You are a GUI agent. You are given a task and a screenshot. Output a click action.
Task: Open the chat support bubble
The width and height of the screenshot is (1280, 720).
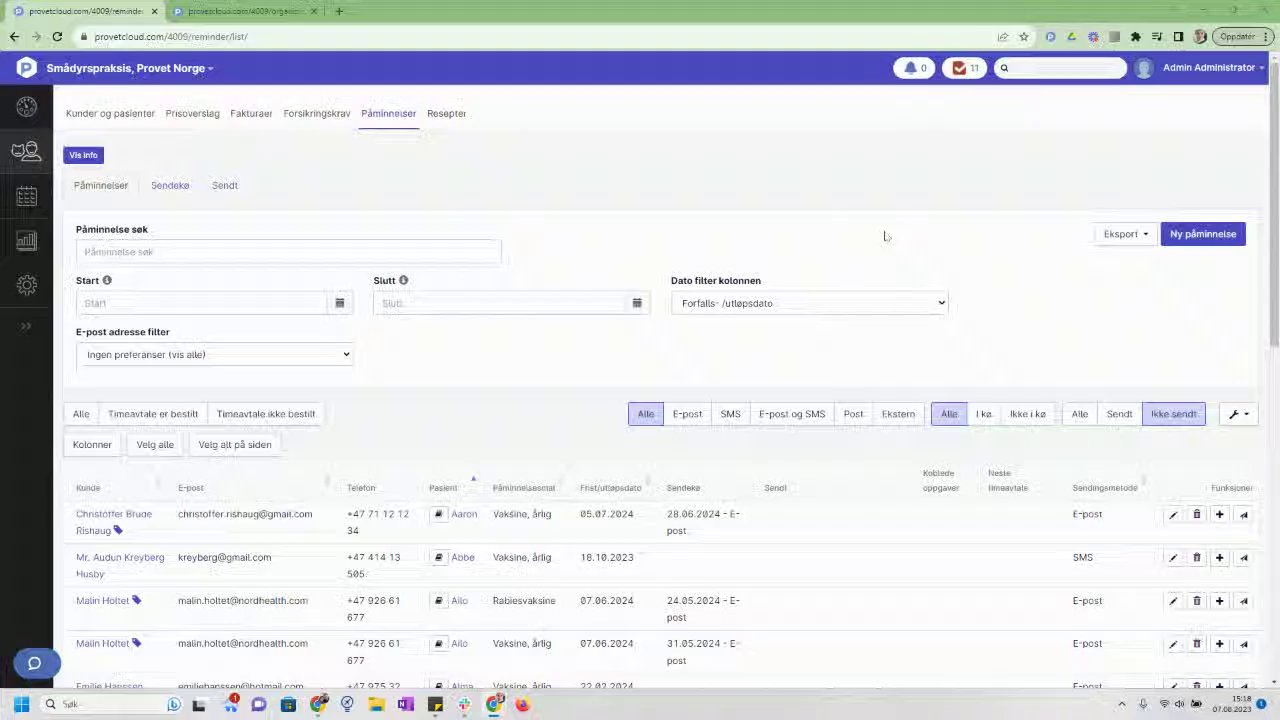pos(37,663)
